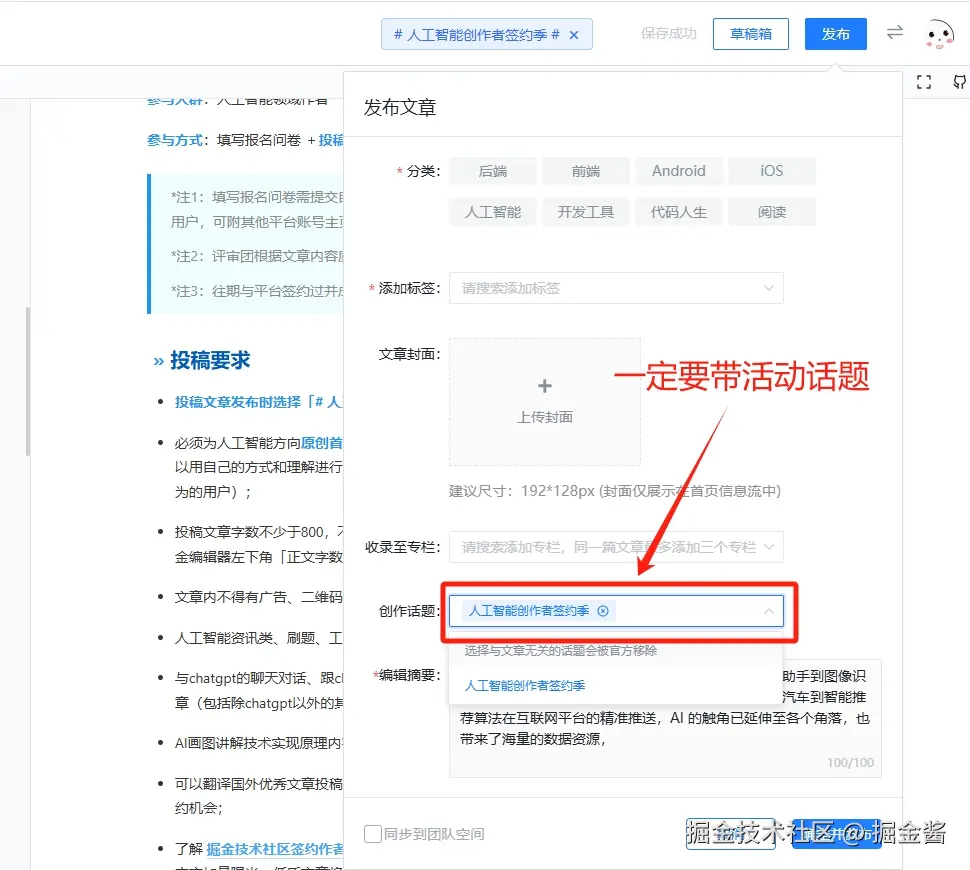Select the 人工智能 category
The width and height of the screenshot is (970, 870).
[492, 212]
